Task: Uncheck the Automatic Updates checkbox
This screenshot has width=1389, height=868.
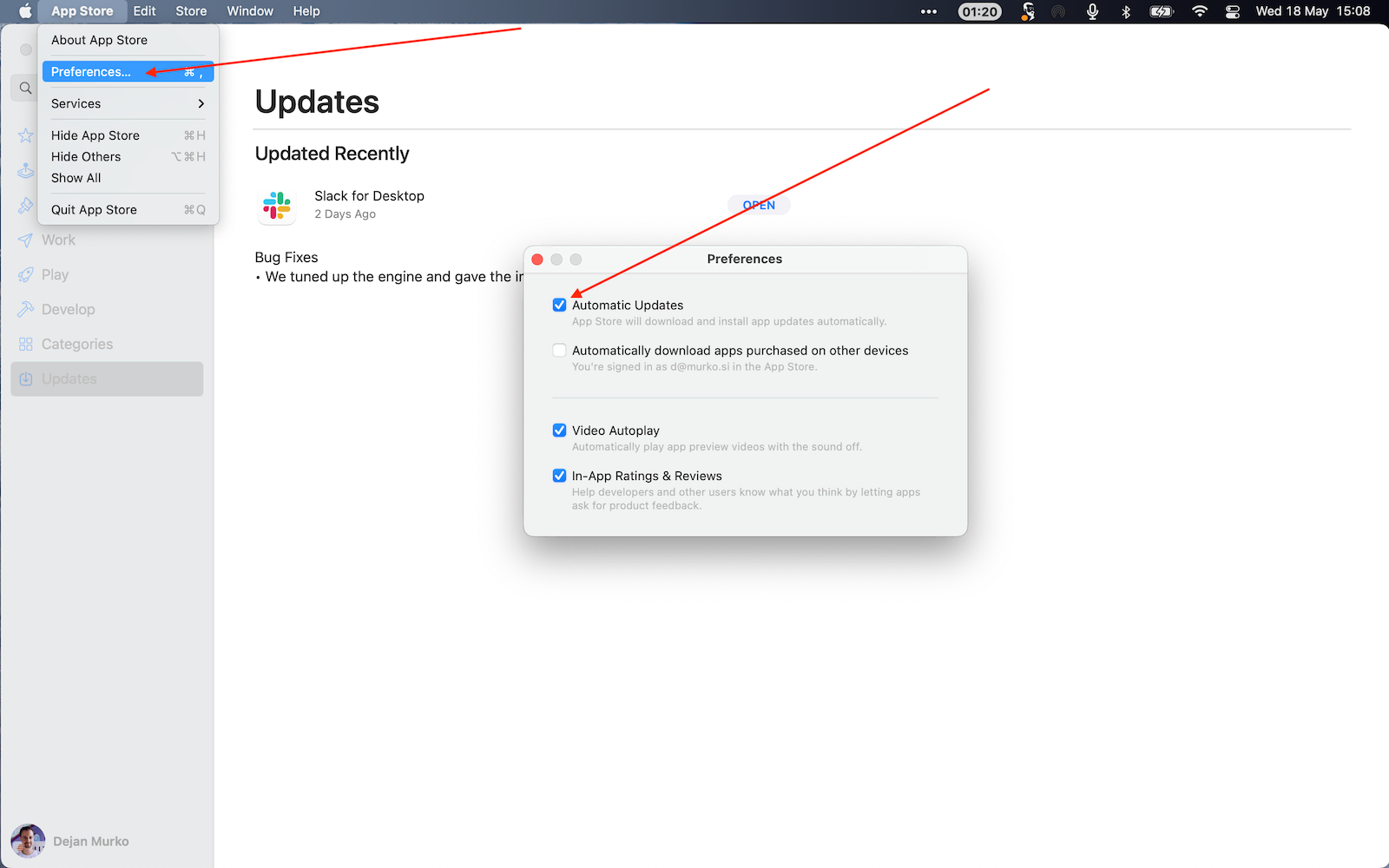Action: pos(559,305)
